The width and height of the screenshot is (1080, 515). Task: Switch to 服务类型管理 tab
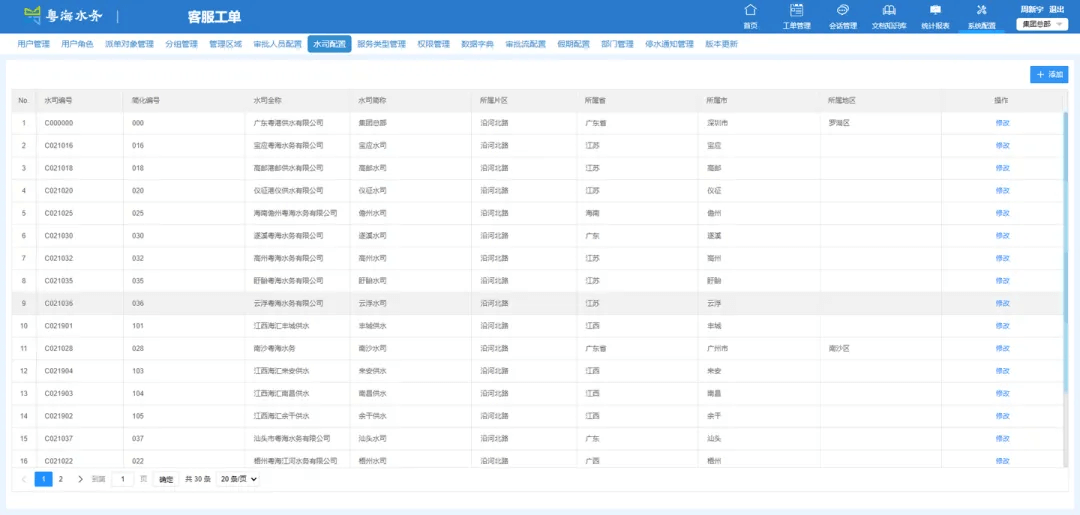382,44
